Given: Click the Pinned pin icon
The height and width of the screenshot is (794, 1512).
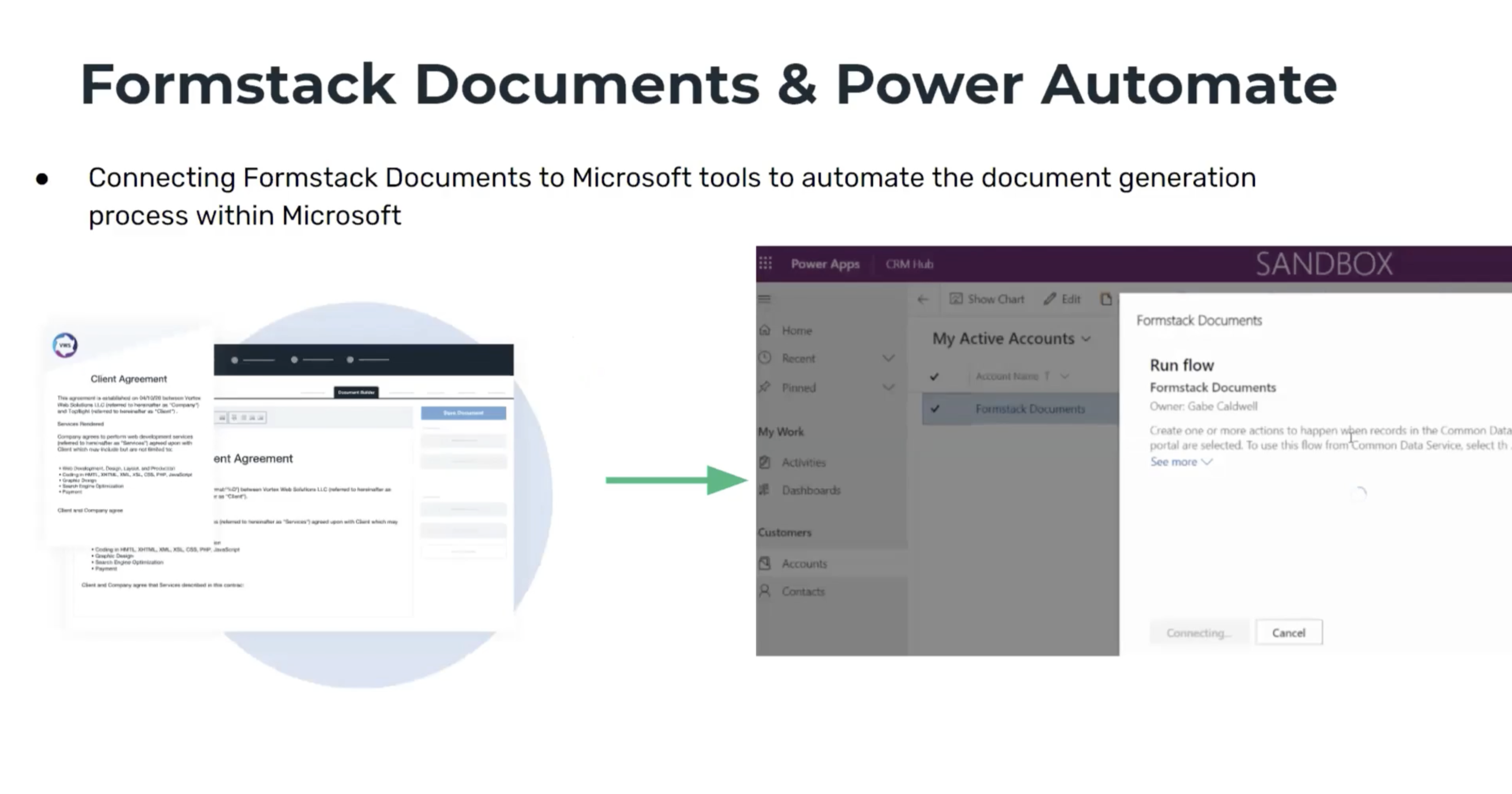Looking at the screenshot, I should [765, 387].
